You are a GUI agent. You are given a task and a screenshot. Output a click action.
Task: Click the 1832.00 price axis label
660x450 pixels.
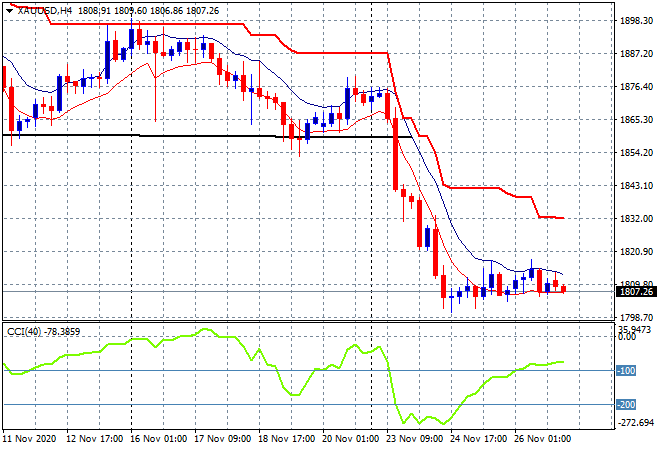[636, 218]
